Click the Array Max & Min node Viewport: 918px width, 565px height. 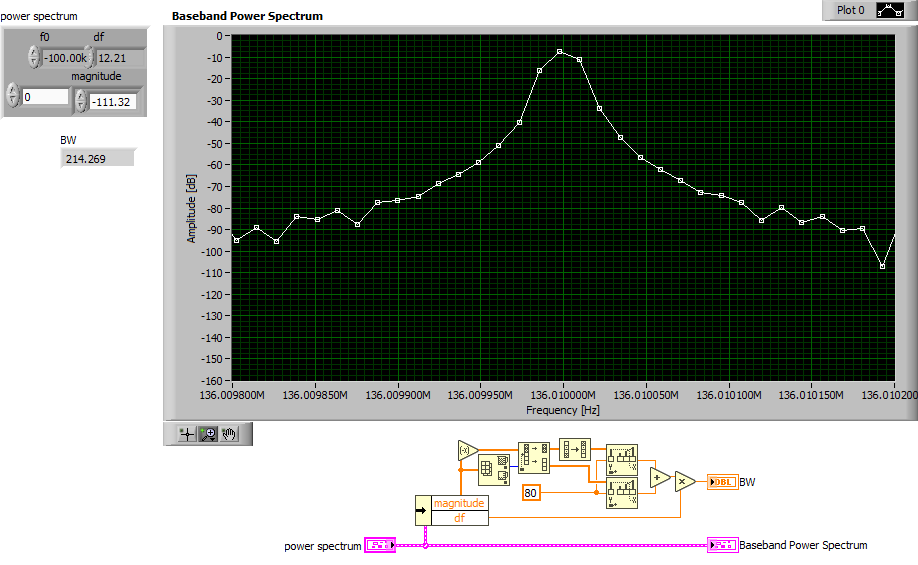(494, 470)
